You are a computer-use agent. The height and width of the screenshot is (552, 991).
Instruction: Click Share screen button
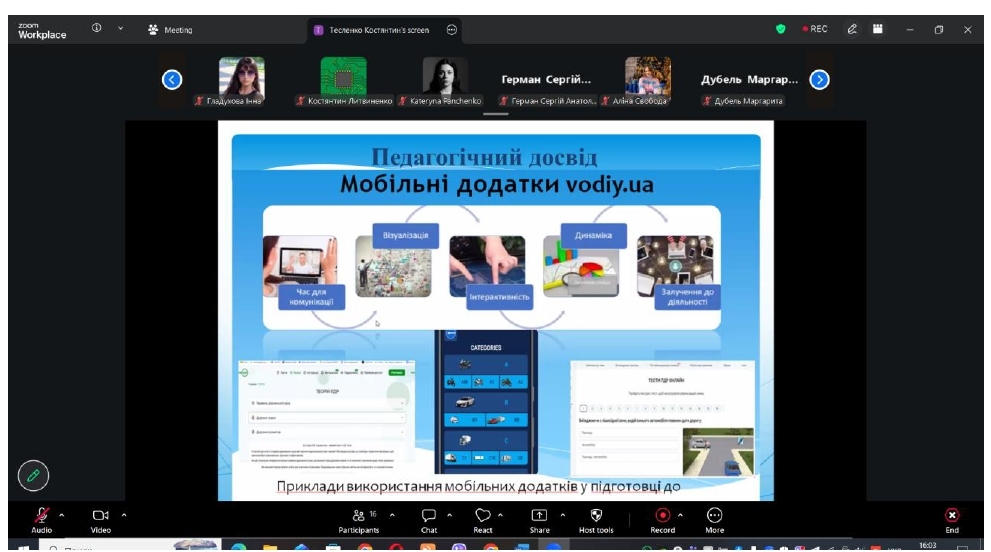tap(539, 520)
